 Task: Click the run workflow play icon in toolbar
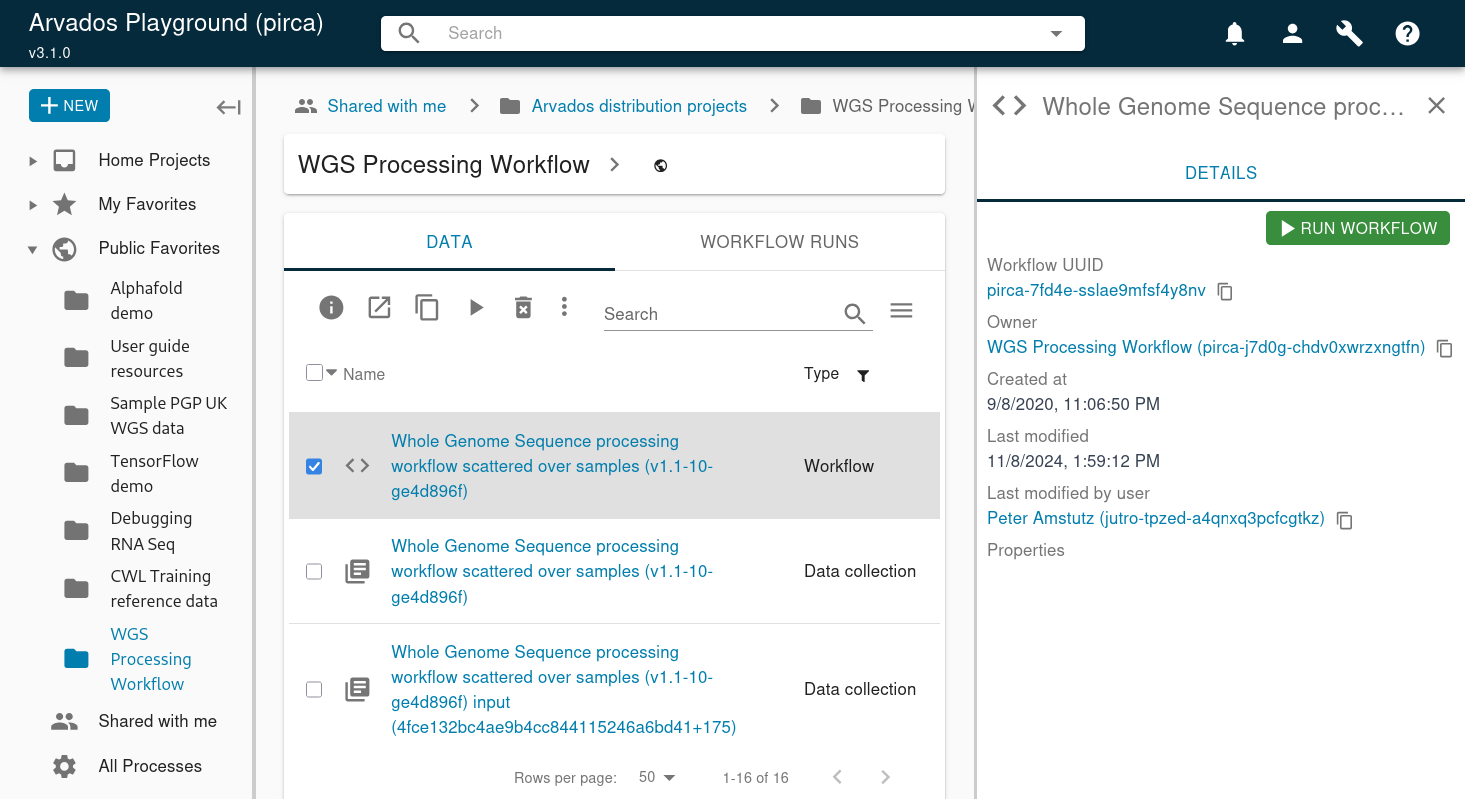(x=476, y=308)
